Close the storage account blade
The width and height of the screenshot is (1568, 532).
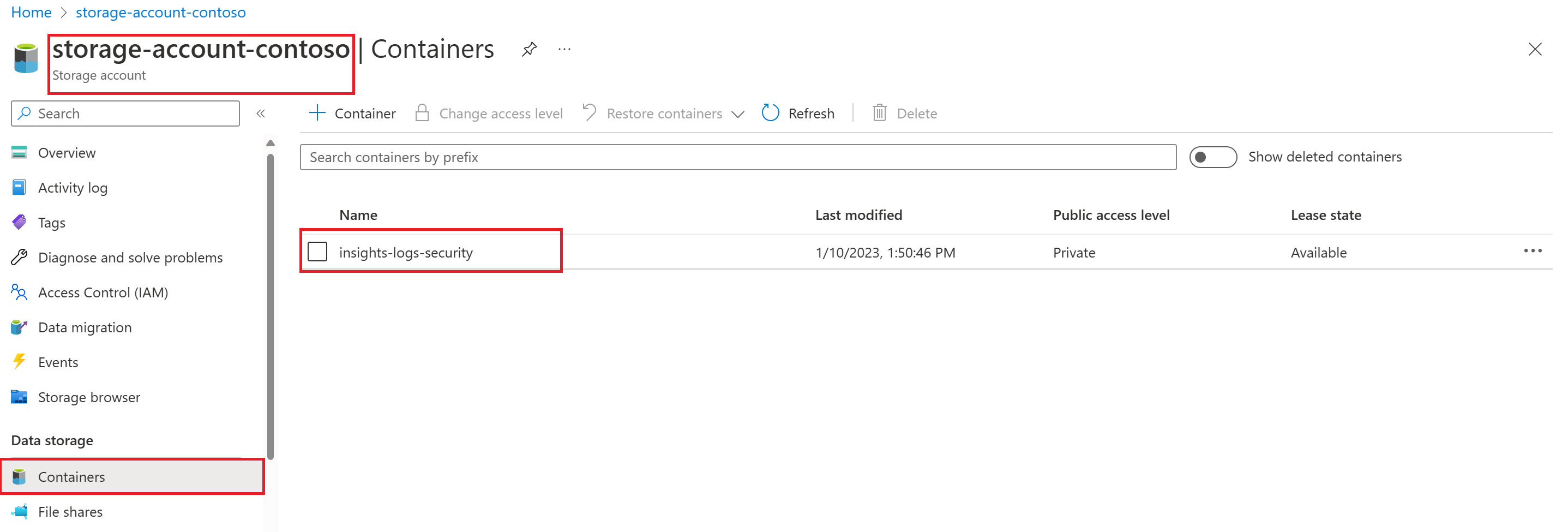(1535, 49)
